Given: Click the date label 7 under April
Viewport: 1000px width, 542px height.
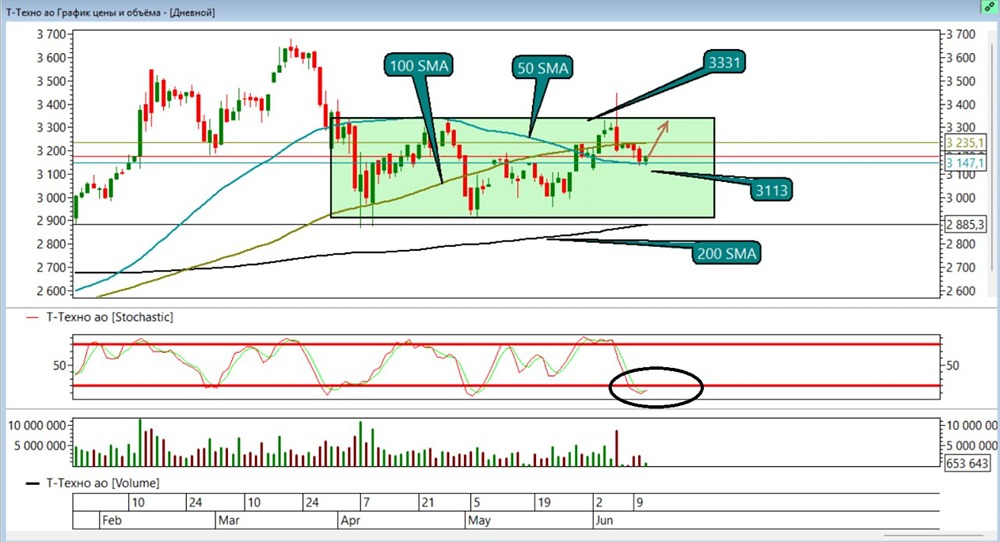Looking at the screenshot, I should tap(366, 502).
